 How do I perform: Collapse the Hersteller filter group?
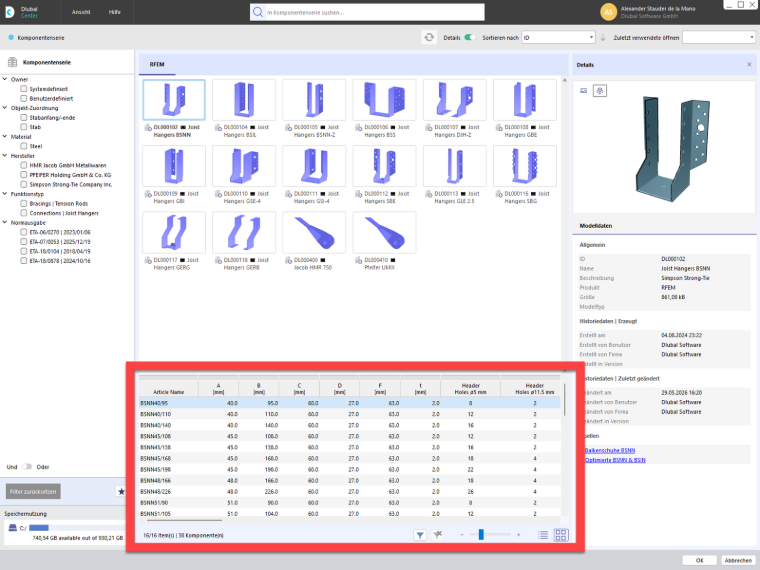click(x=5, y=156)
